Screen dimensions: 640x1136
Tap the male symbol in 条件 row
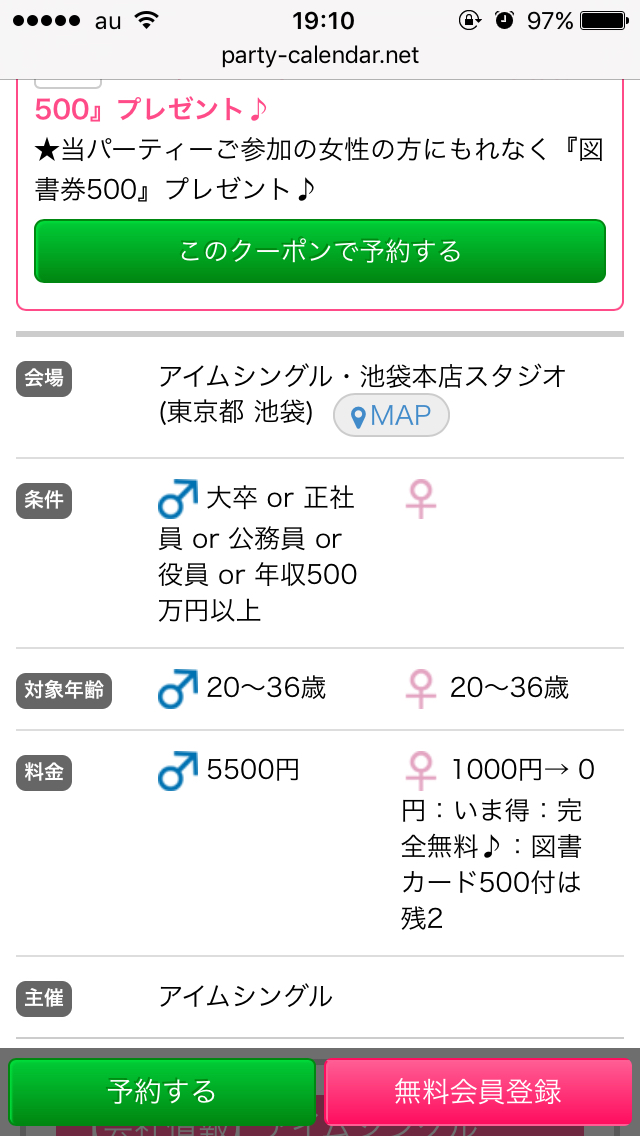pyautogui.click(x=178, y=498)
